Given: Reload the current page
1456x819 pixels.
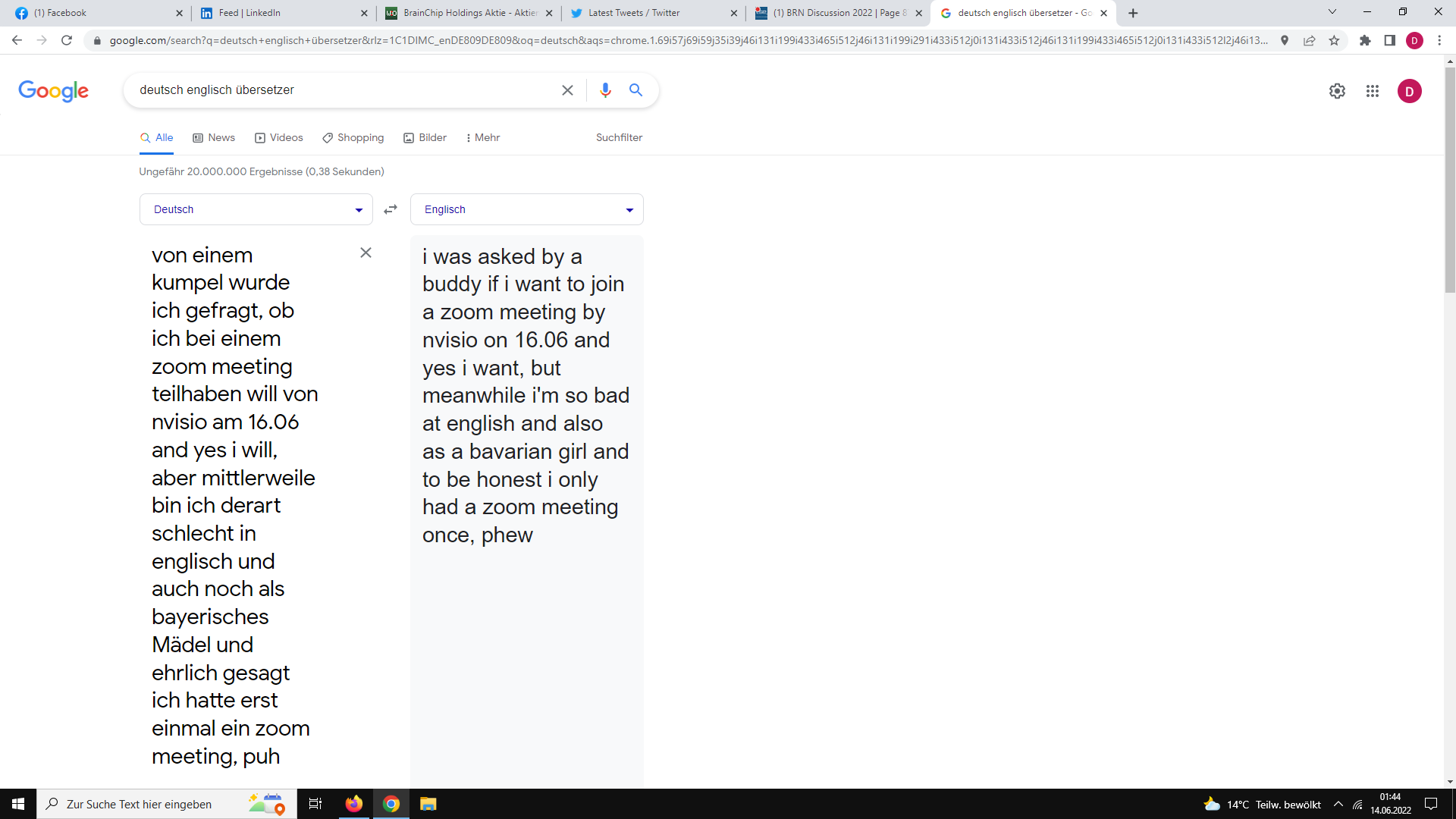Looking at the screenshot, I should [x=67, y=40].
